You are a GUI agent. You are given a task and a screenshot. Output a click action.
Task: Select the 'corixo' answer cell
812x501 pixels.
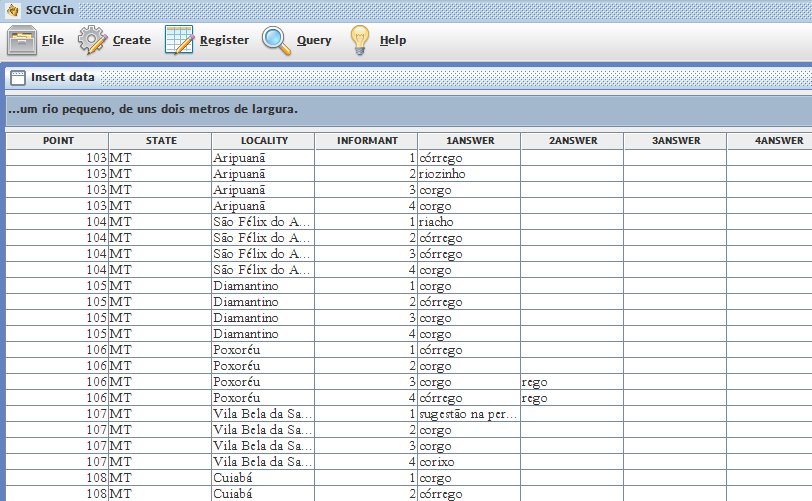(469, 462)
